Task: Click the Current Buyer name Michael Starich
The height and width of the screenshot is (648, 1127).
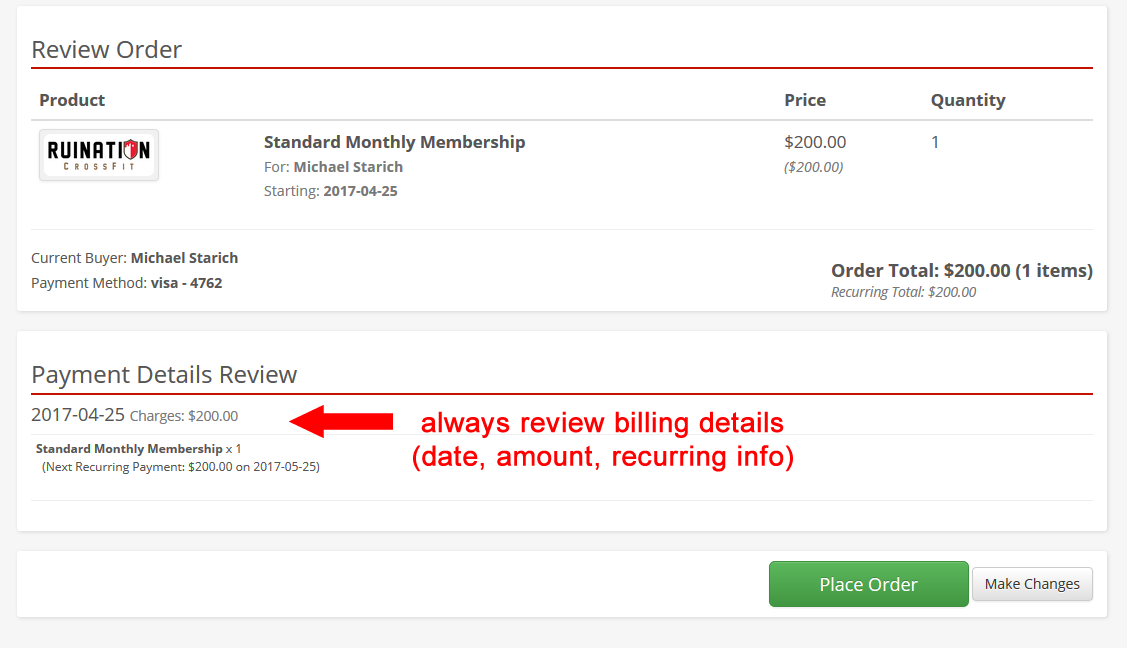Action: (184, 258)
